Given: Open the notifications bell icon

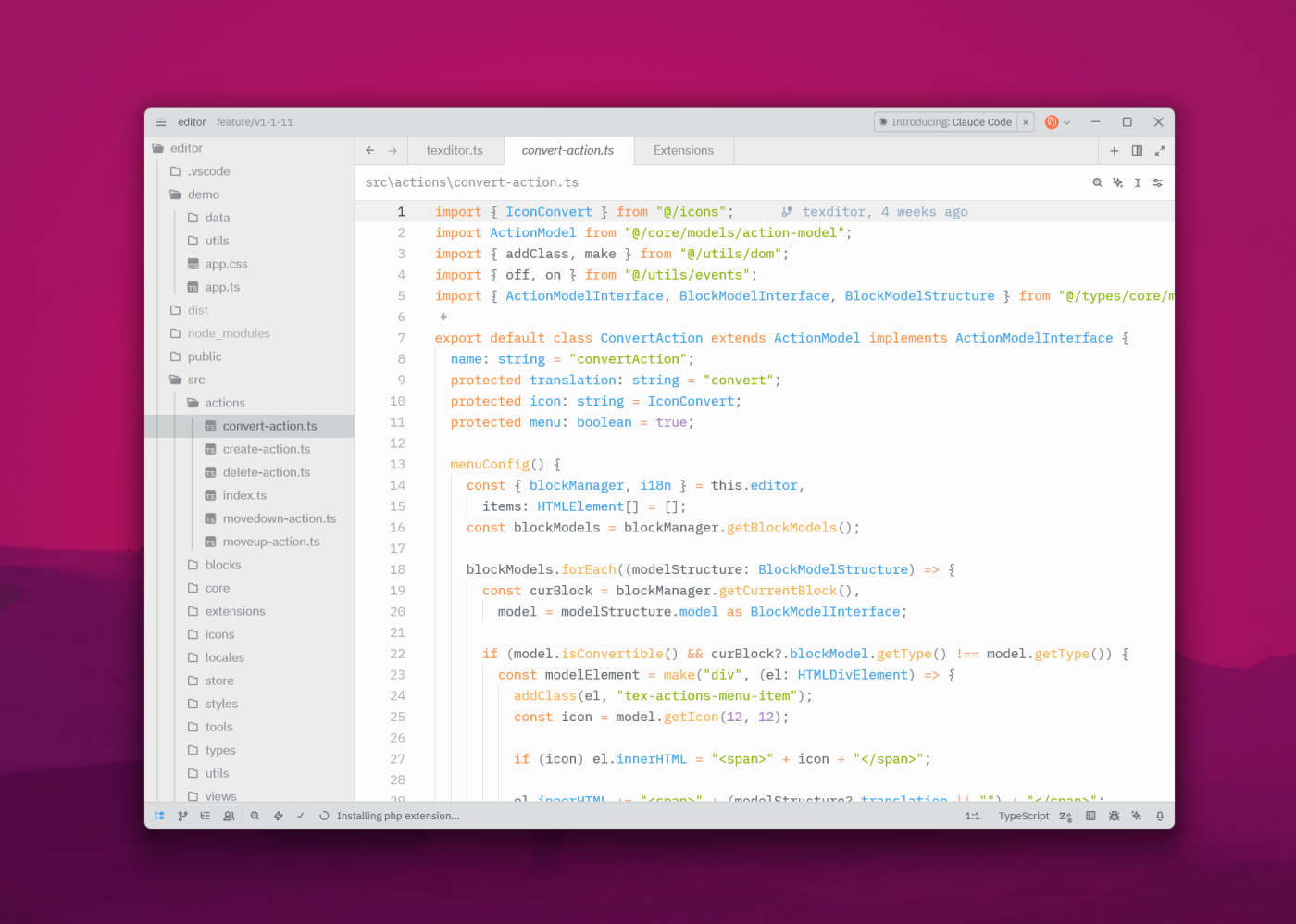Looking at the screenshot, I should coord(1159,816).
